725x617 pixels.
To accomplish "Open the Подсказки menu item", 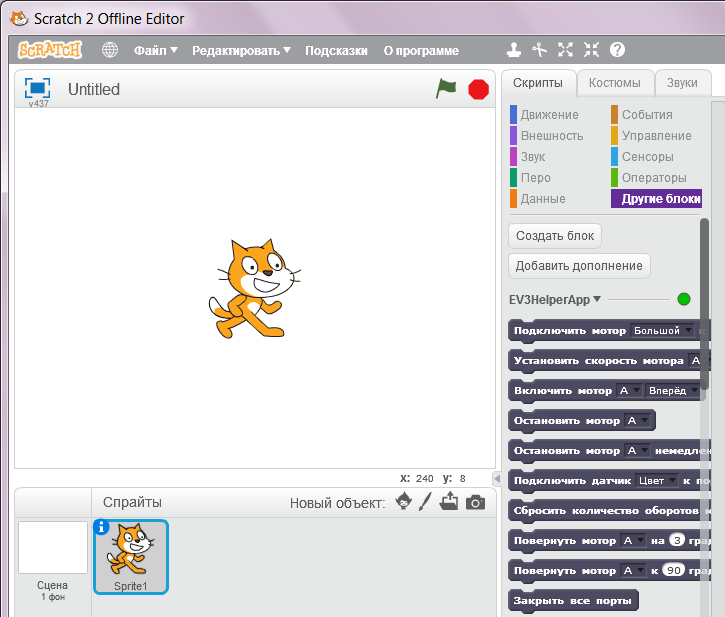I will [x=336, y=50].
